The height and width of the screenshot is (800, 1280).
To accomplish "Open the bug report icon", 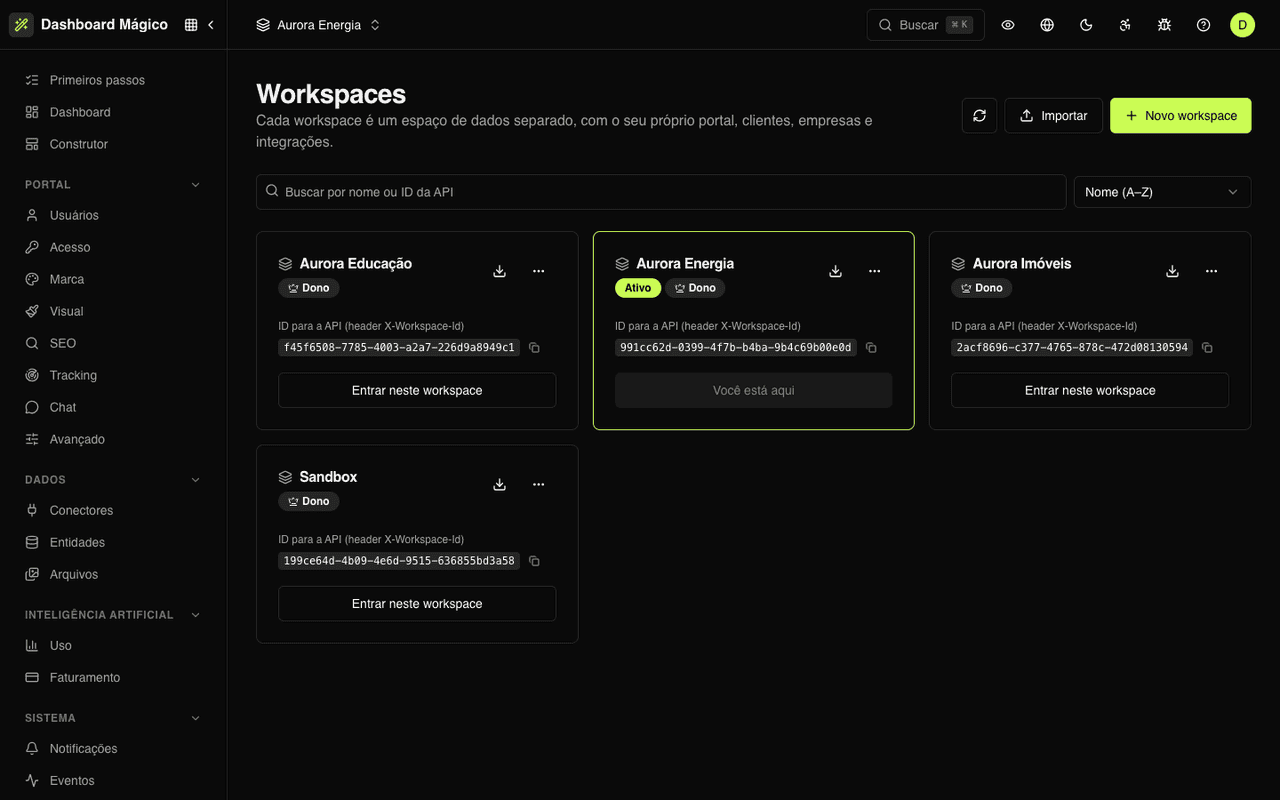I will point(1164,25).
